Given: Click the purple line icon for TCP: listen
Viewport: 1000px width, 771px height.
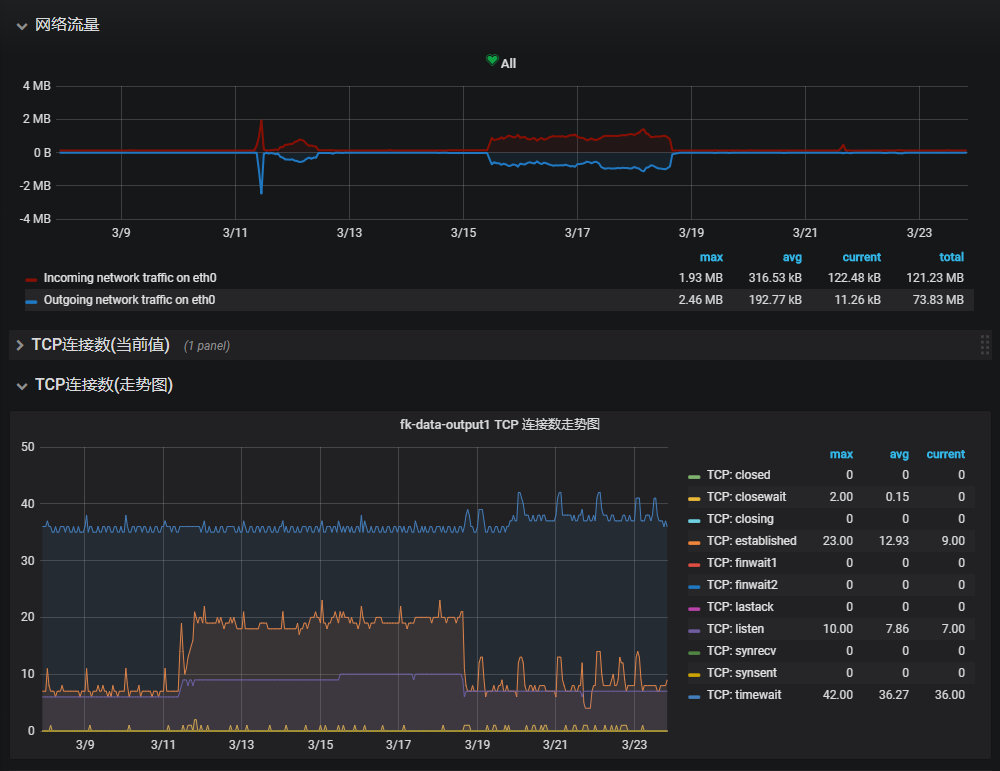Looking at the screenshot, I should [694, 630].
